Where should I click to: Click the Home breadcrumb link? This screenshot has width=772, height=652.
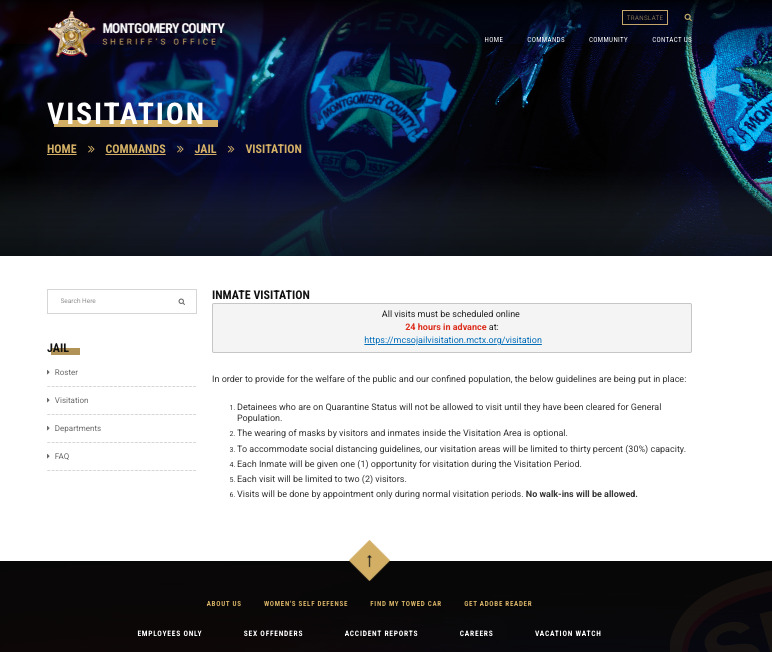coord(62,149)
